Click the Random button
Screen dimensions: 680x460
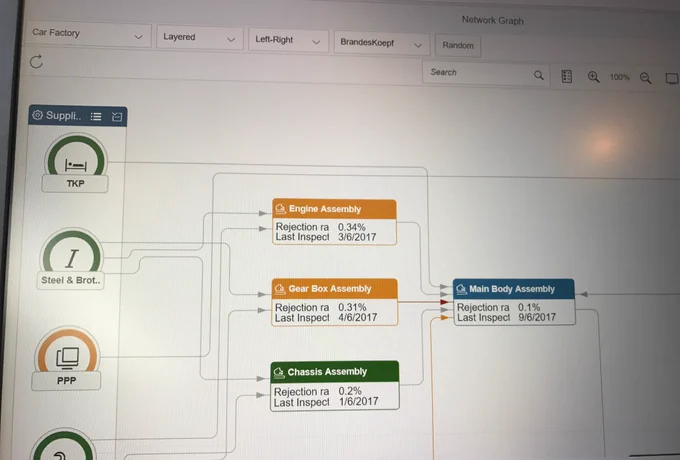(x=458, y=46)
